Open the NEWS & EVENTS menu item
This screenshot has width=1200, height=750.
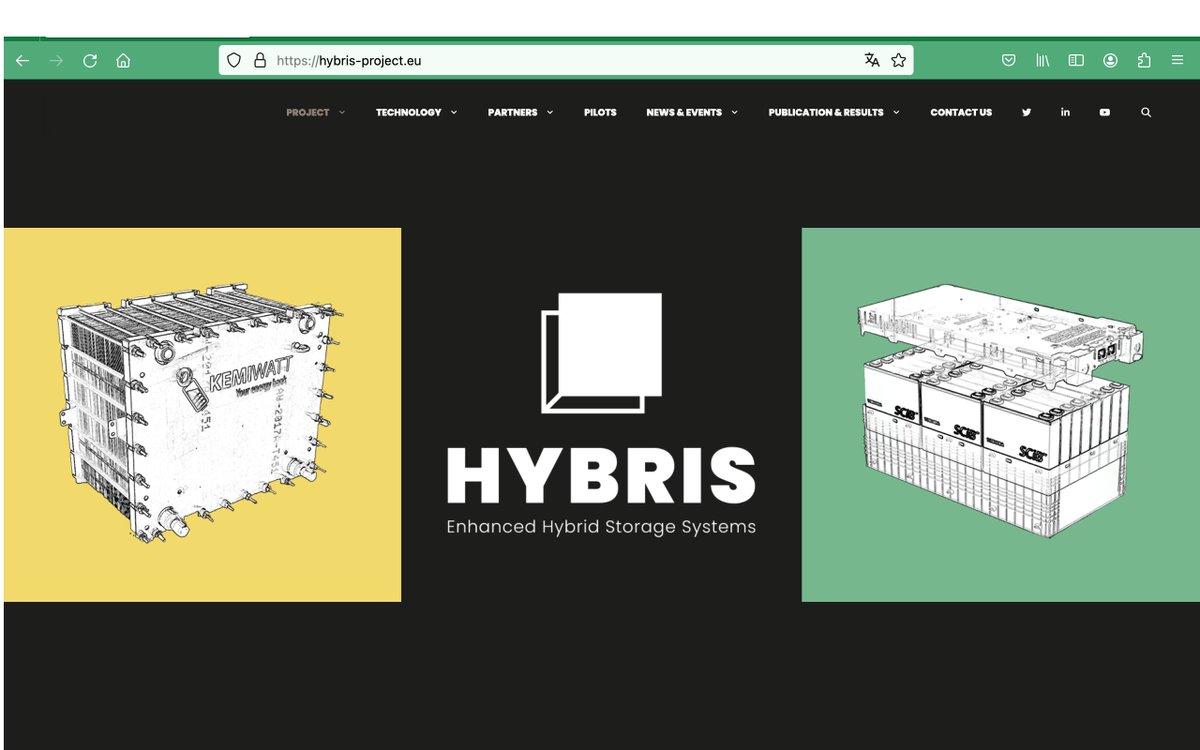684,112
